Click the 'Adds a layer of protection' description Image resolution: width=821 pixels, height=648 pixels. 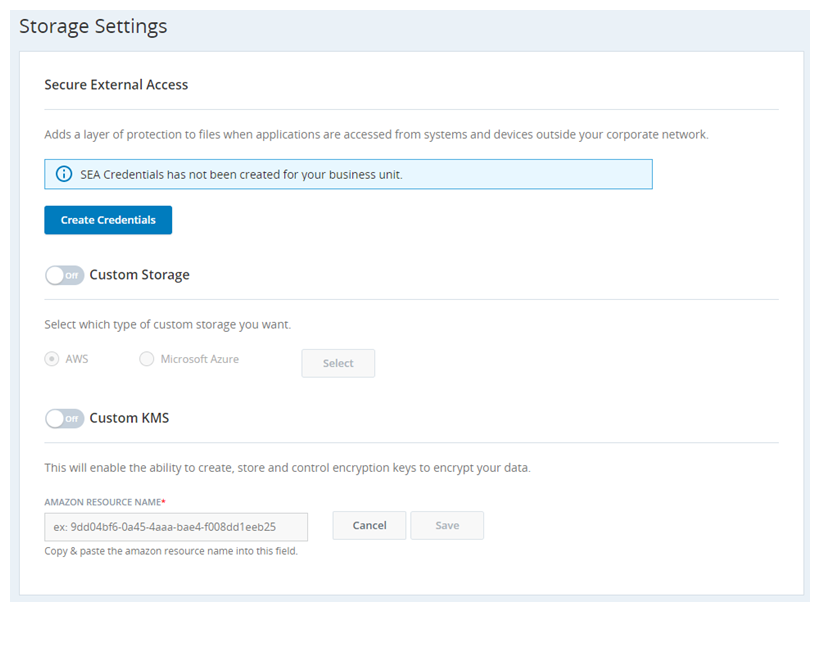pos(376,135)
